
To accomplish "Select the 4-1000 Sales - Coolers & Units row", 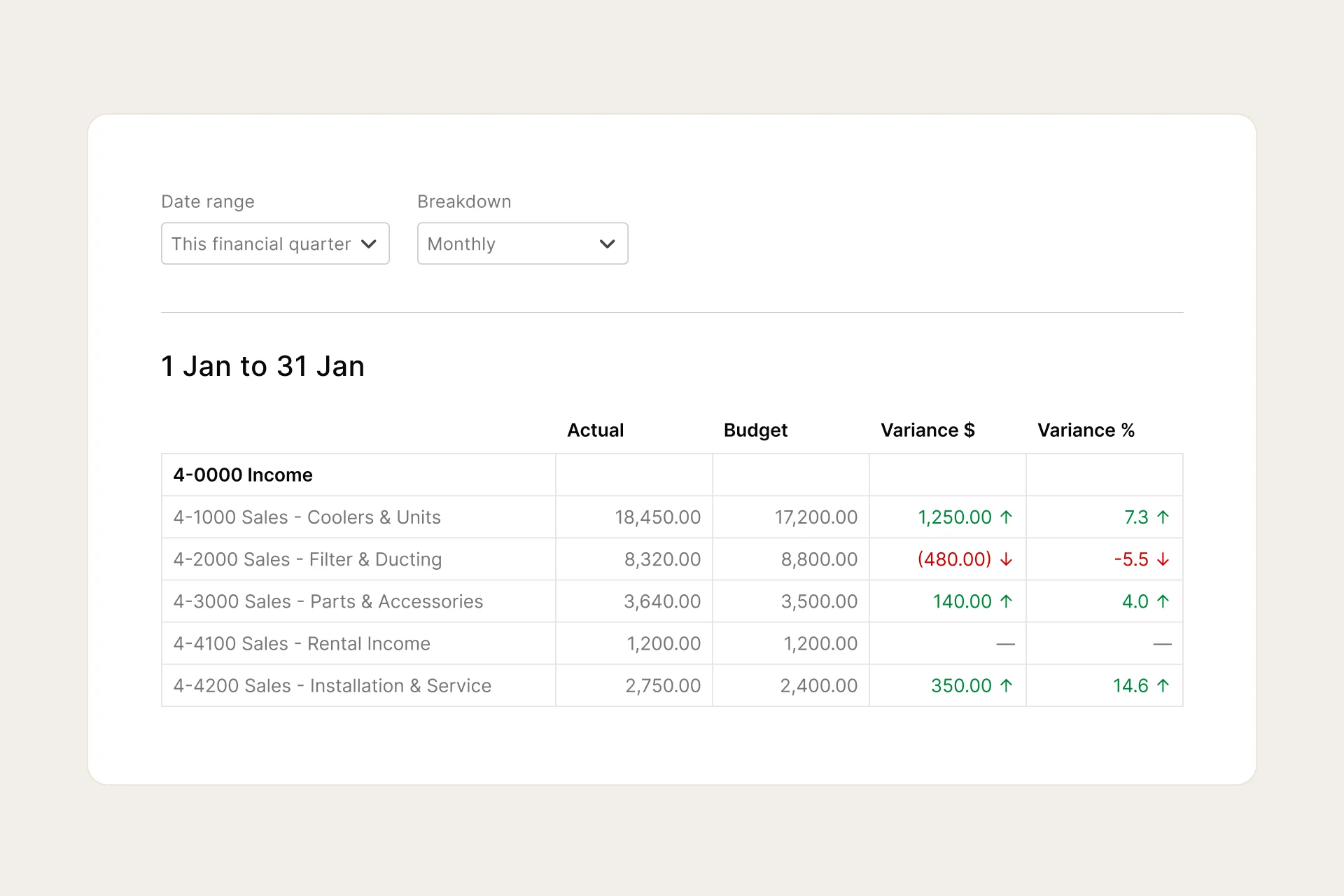I will click(x=672, y=517).
